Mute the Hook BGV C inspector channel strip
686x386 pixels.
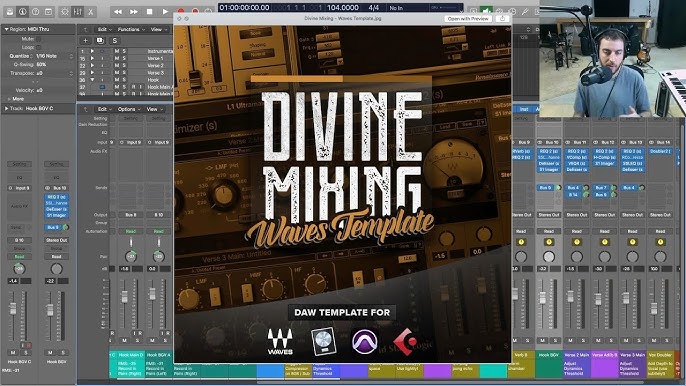[13, 352]
